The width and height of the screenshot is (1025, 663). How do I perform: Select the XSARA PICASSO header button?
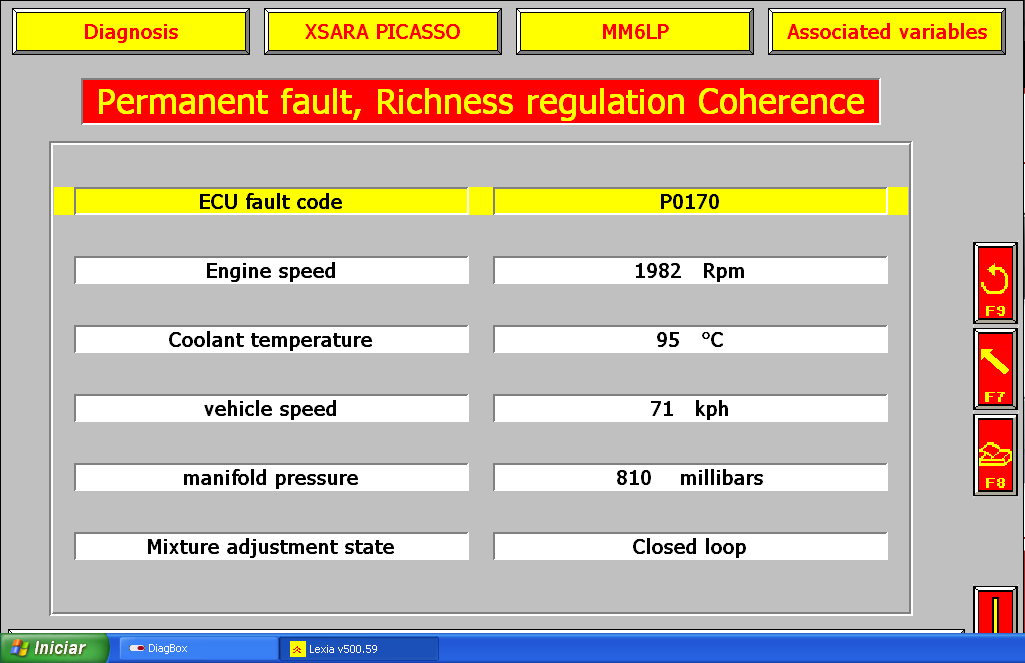[382, 32]
